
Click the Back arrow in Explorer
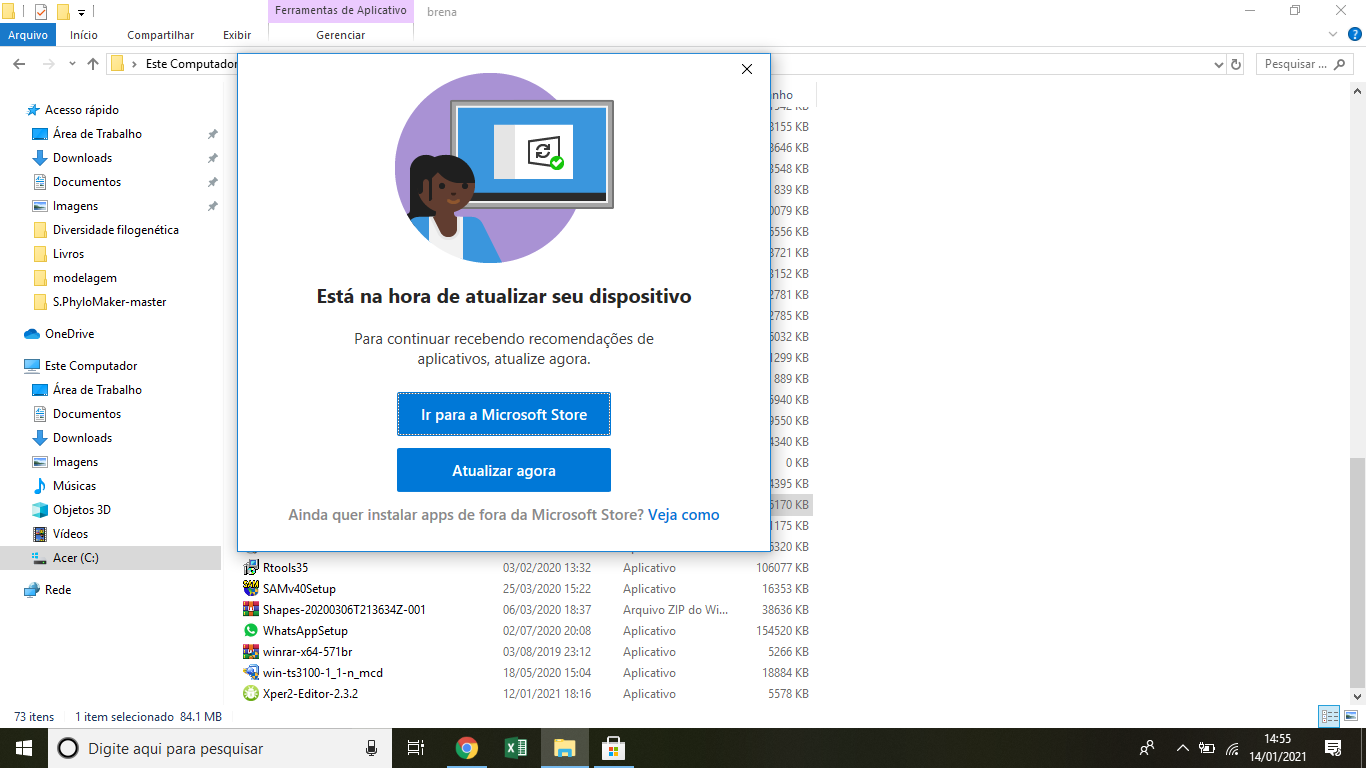[x=18, y=64]
